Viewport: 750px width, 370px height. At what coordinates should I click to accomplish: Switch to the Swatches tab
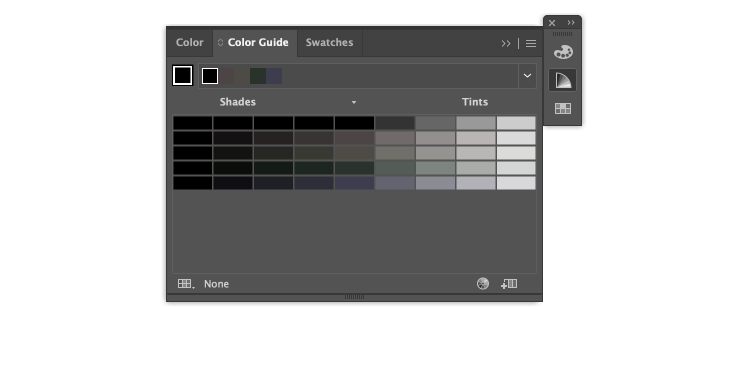click(x=330, y=43)
